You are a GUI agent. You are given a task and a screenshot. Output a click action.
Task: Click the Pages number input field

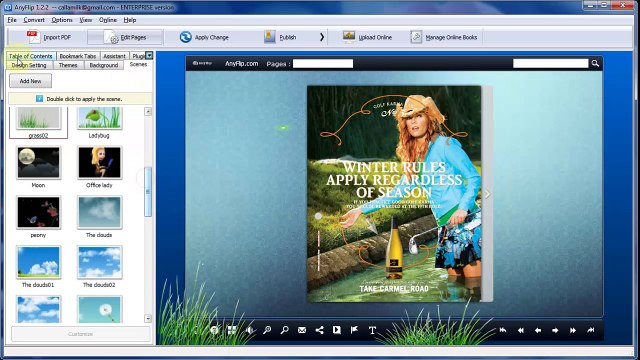[x=323, y=64]
